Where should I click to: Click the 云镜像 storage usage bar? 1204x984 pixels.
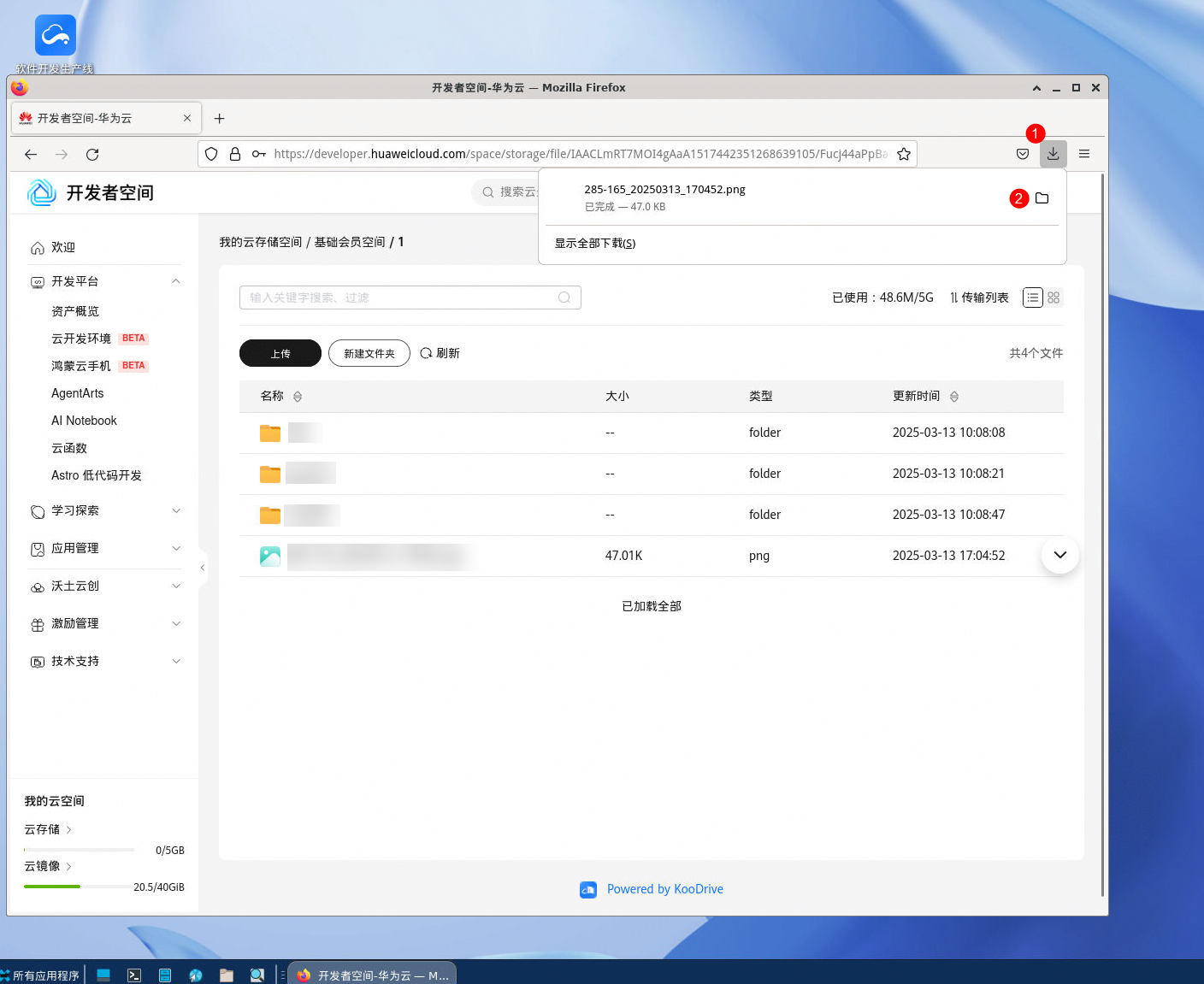click(79, 887)
